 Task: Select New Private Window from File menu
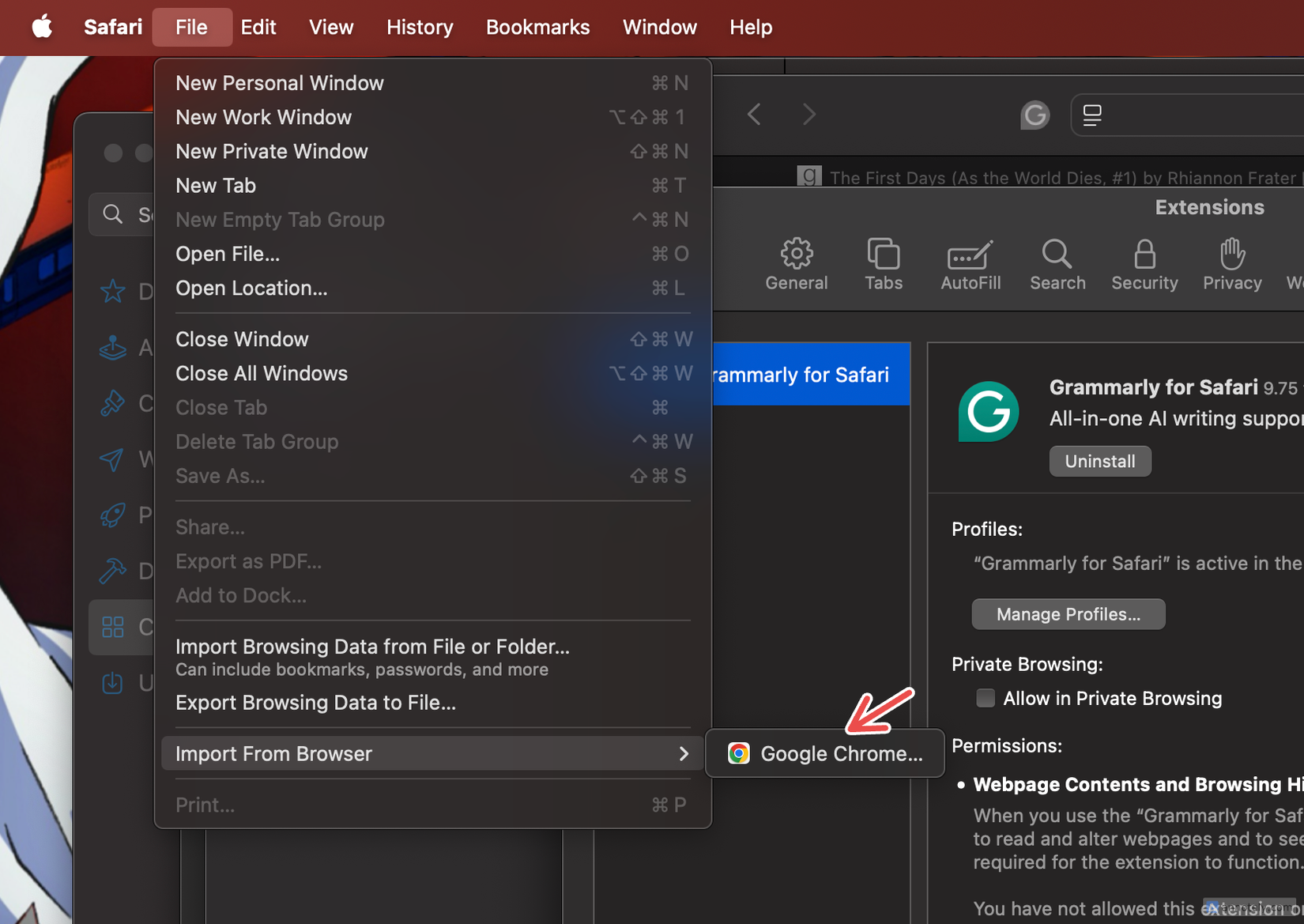click(271, 151)
